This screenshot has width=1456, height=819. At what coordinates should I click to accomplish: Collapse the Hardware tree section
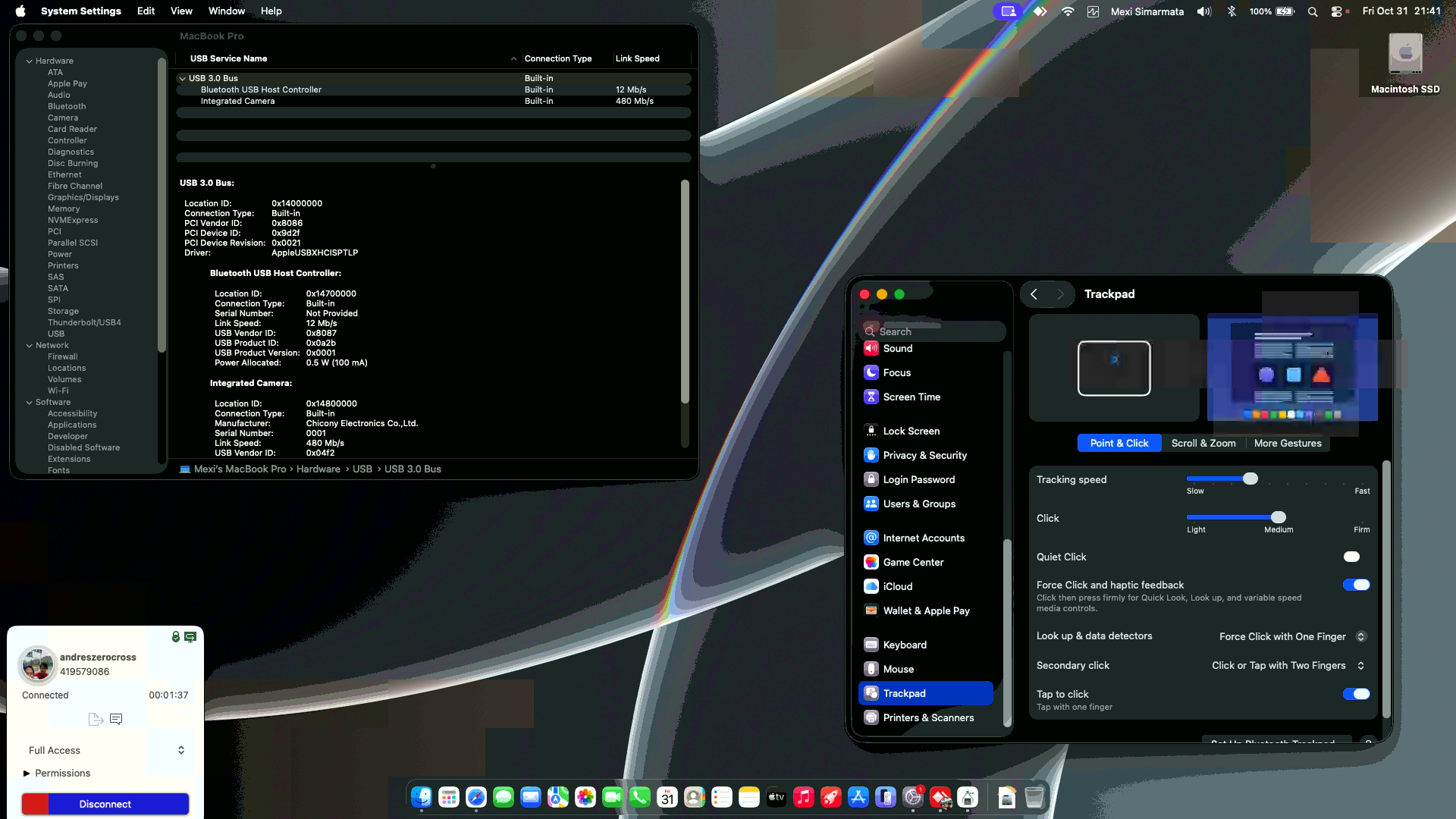pos(29,61)
